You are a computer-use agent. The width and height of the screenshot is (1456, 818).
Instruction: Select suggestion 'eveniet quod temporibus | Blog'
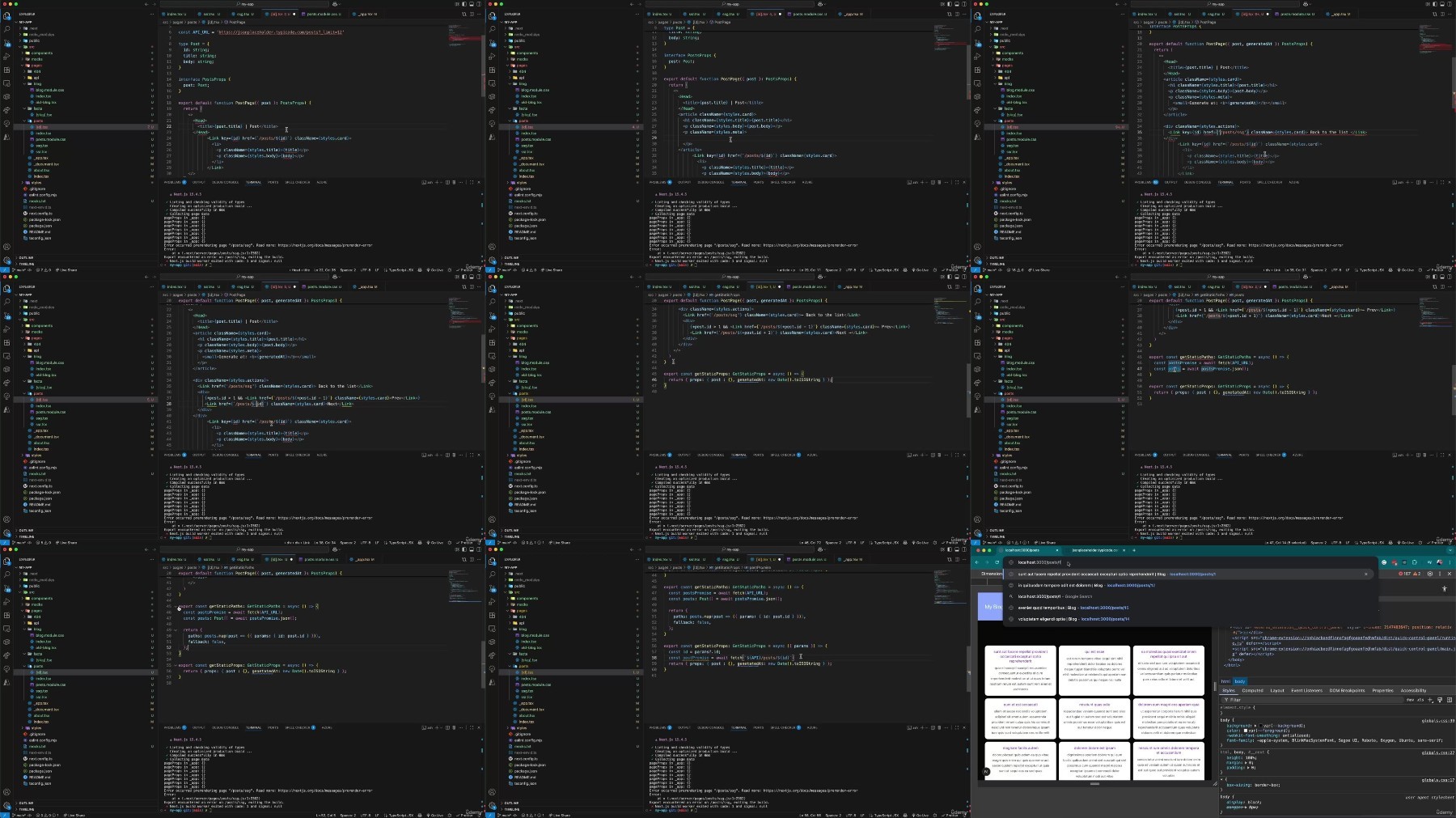point(1189,608)
